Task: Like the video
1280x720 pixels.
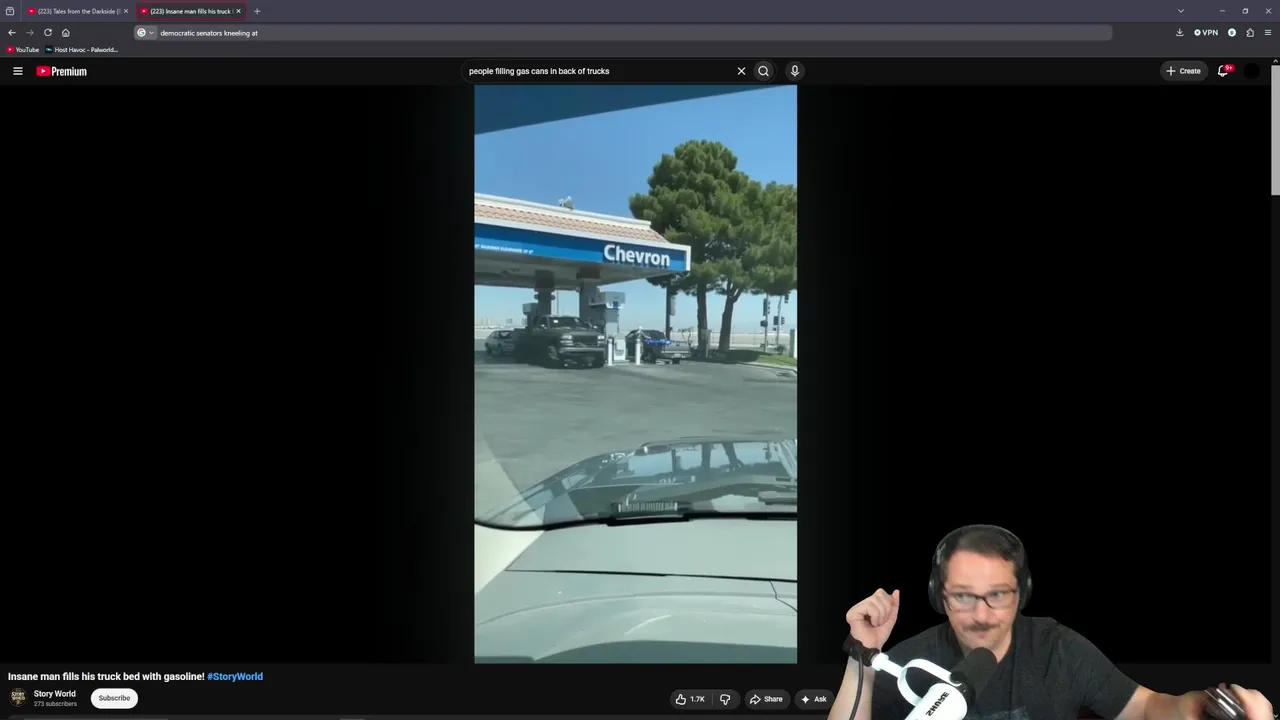Action: click(690, 699)
